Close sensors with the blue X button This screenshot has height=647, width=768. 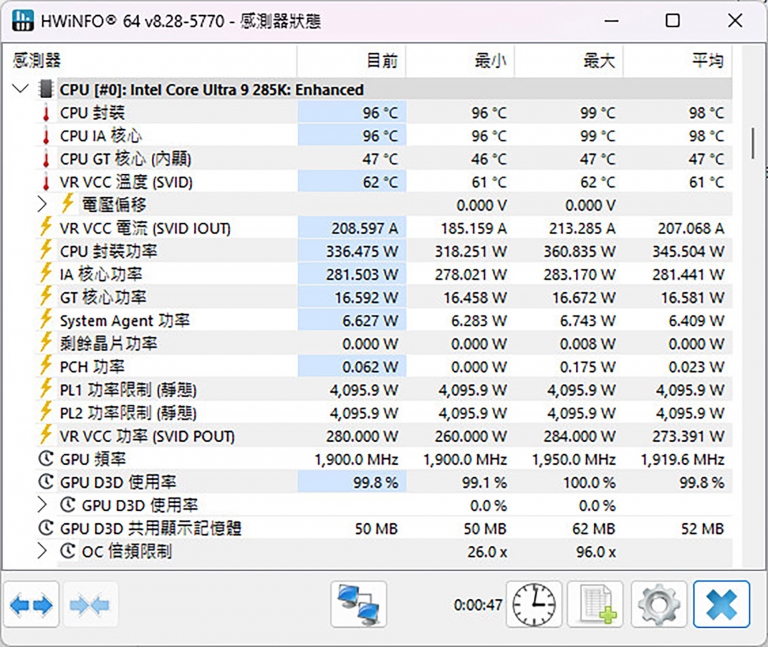click(720, 605)
